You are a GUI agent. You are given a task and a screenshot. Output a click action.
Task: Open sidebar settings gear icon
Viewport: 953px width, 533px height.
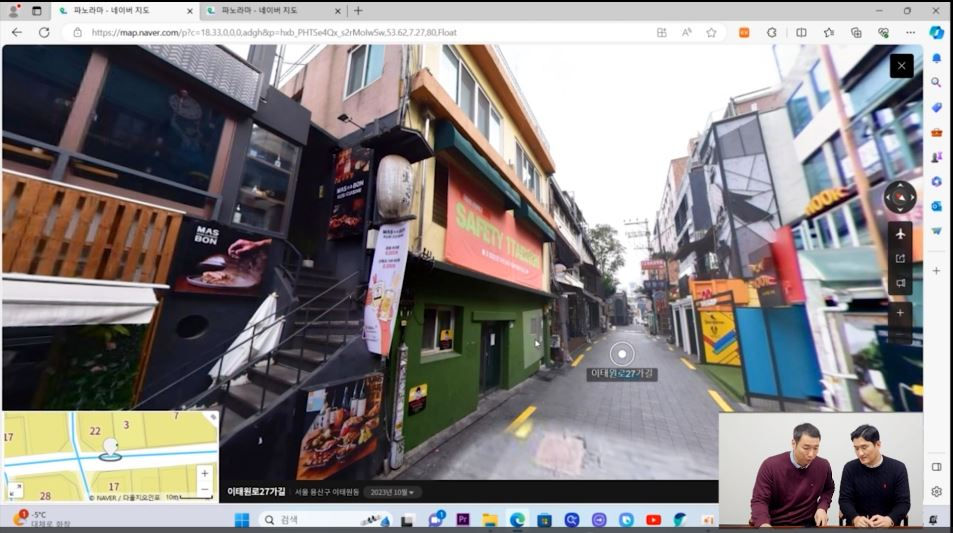937,491
